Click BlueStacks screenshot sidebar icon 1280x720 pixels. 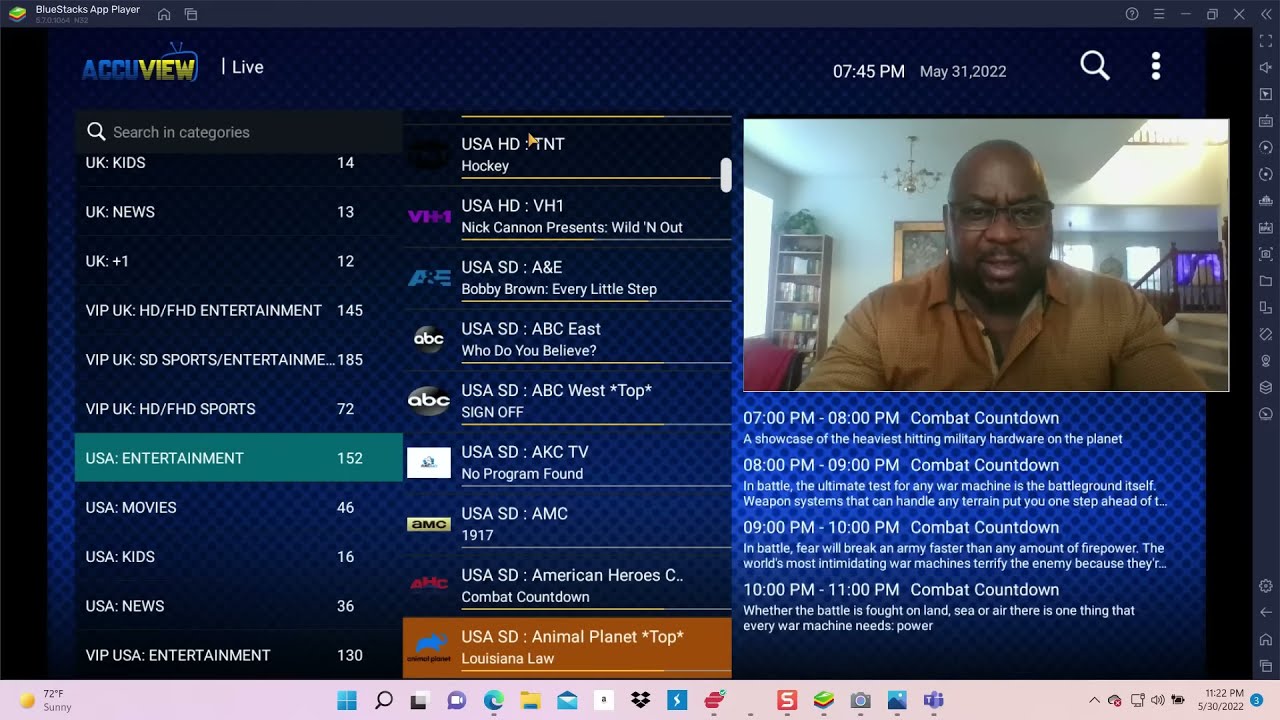(1266, 254)
